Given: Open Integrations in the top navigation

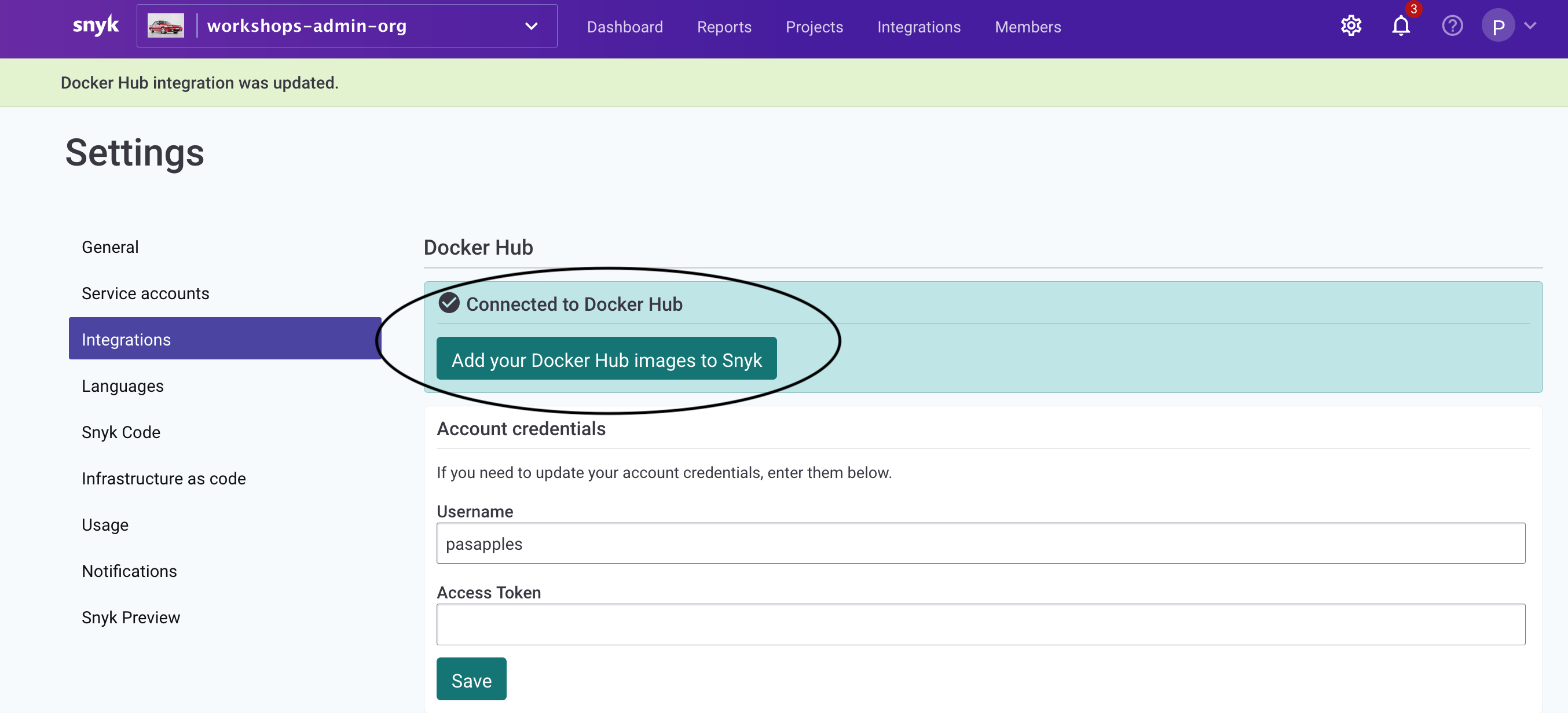Looking at the screenshot, I should coord(918,27).
